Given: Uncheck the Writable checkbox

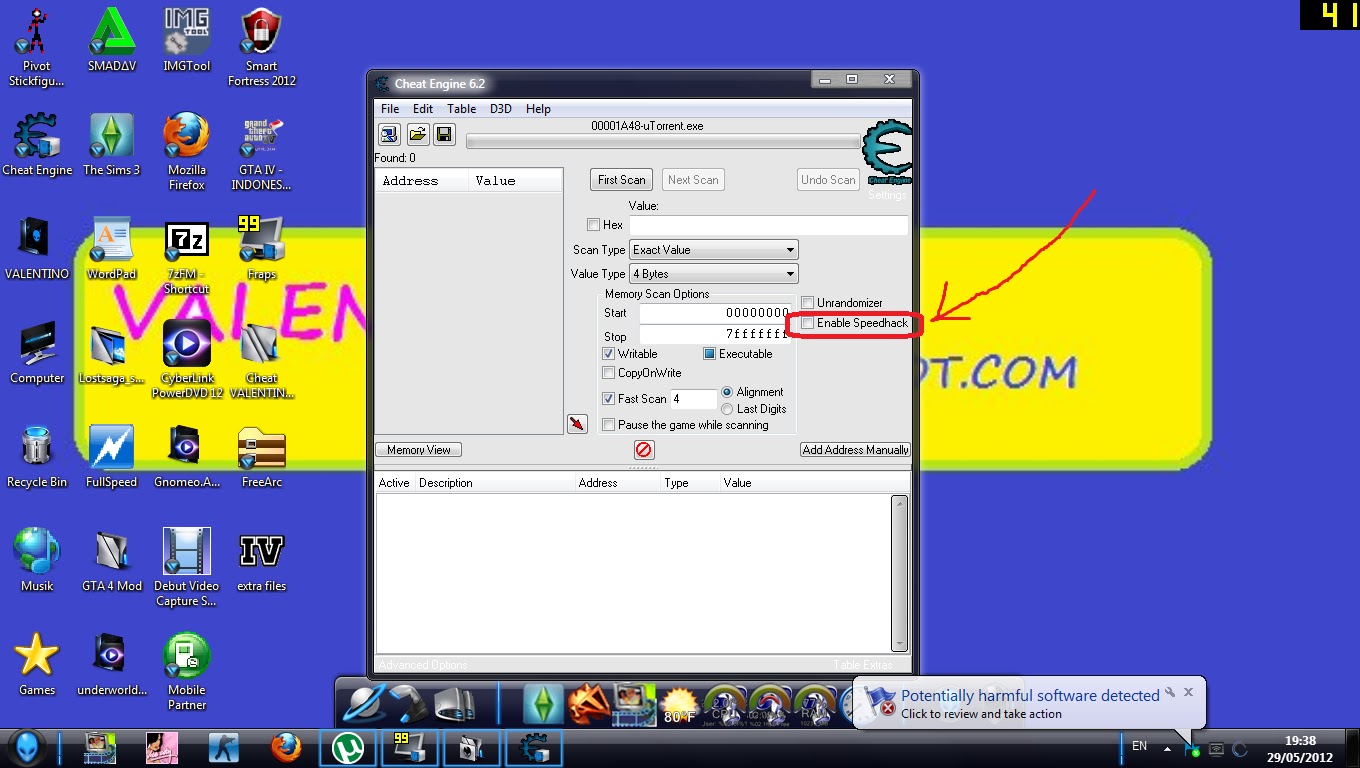Looking at the screenshot, I should pos(609,354).
